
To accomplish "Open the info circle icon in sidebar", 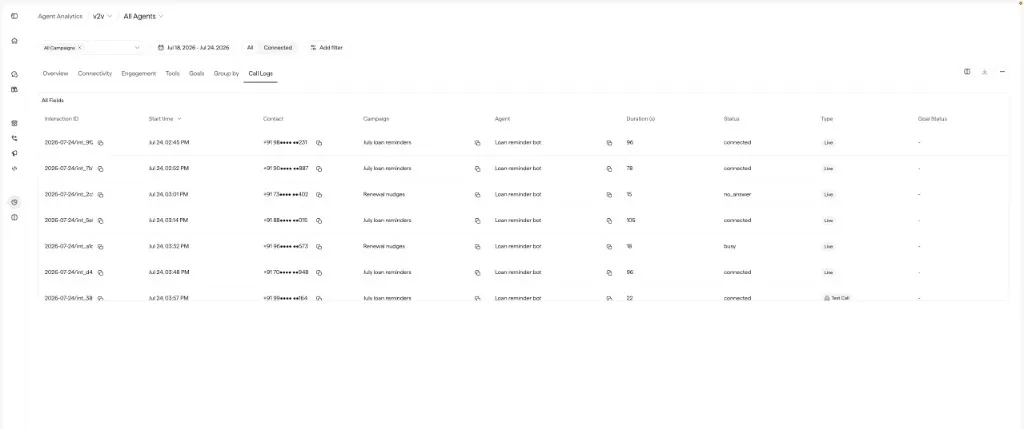I will pos(14,217).
